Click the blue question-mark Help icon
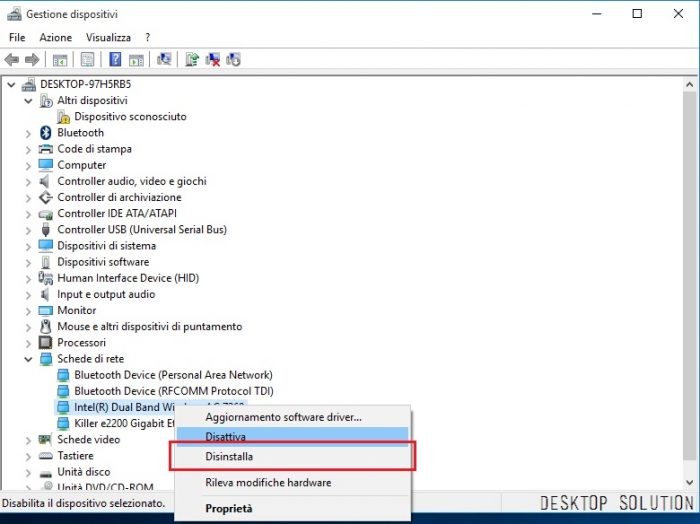Image resolution: width=700 pixels, height=524 pixels. 115,59
